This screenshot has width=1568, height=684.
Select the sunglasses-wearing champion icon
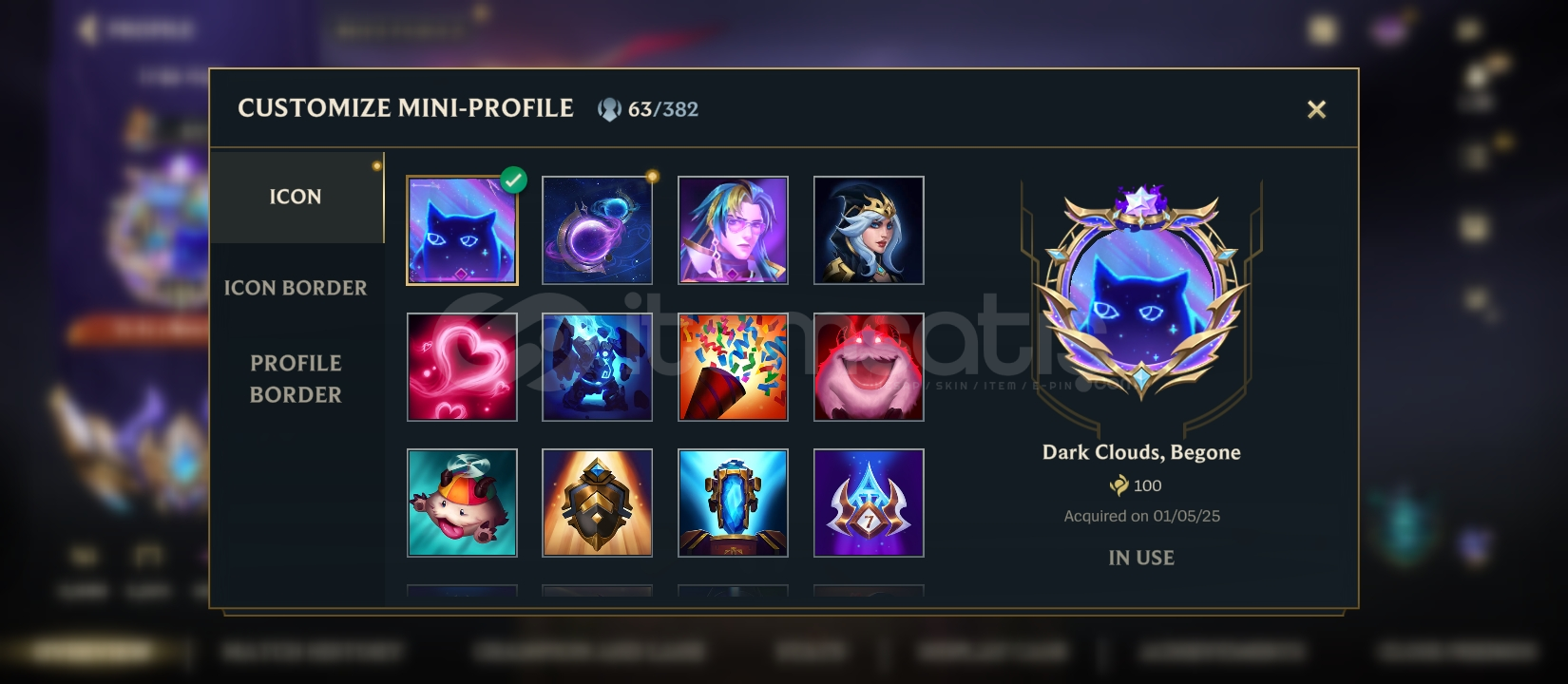[733, 231]
